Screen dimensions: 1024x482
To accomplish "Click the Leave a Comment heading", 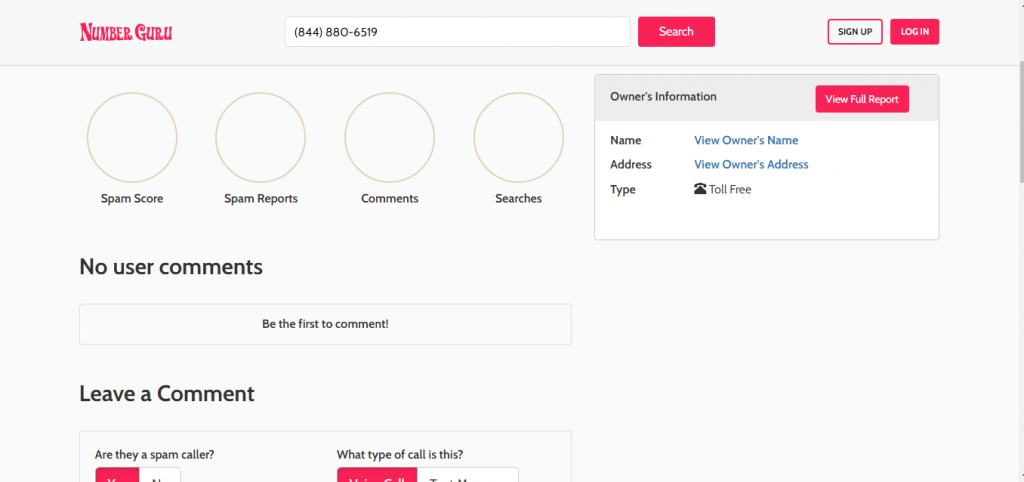I will tap(167, 394).
